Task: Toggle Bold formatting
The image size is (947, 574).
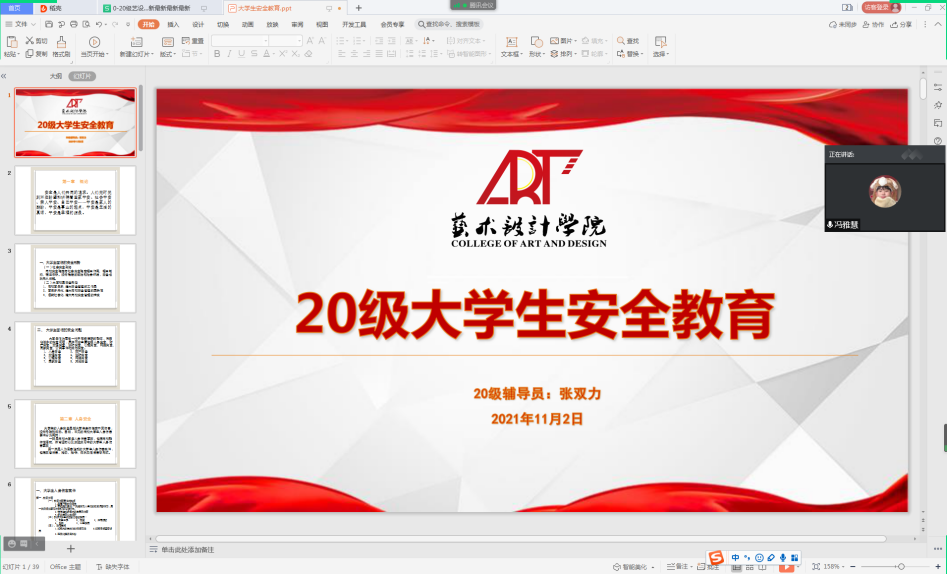Action: 217,54
